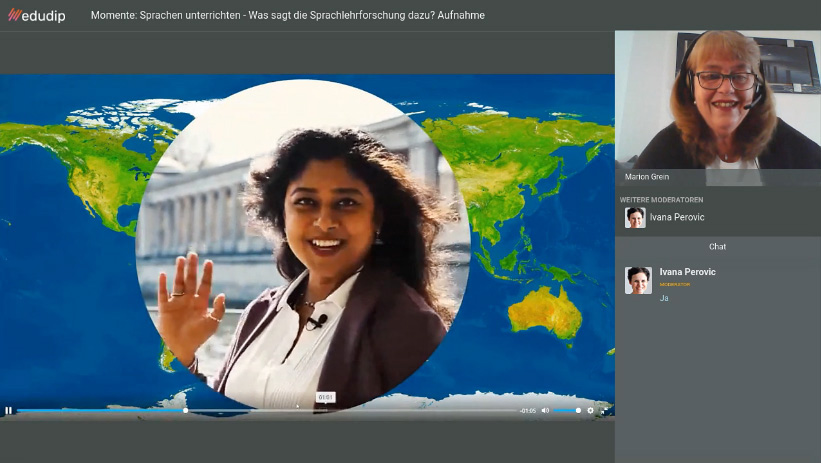Enter fullscreen mode in the video player
821x463 pixels.
click(x=604, y=410)
